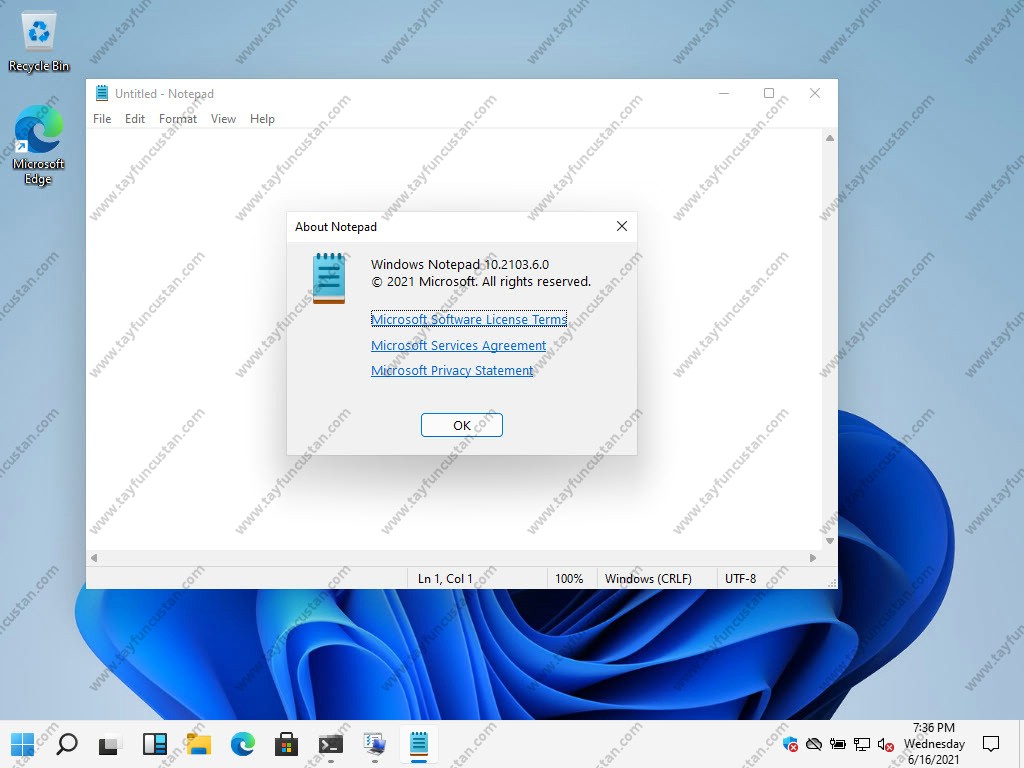Close the About Notepad dialog

(622, 226)
